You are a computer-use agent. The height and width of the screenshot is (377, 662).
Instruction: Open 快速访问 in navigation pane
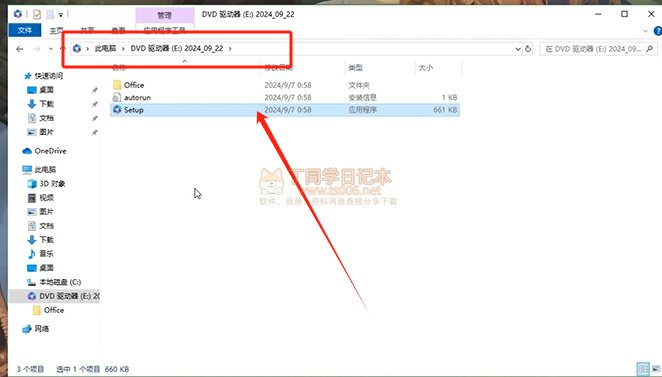(49, 76)
